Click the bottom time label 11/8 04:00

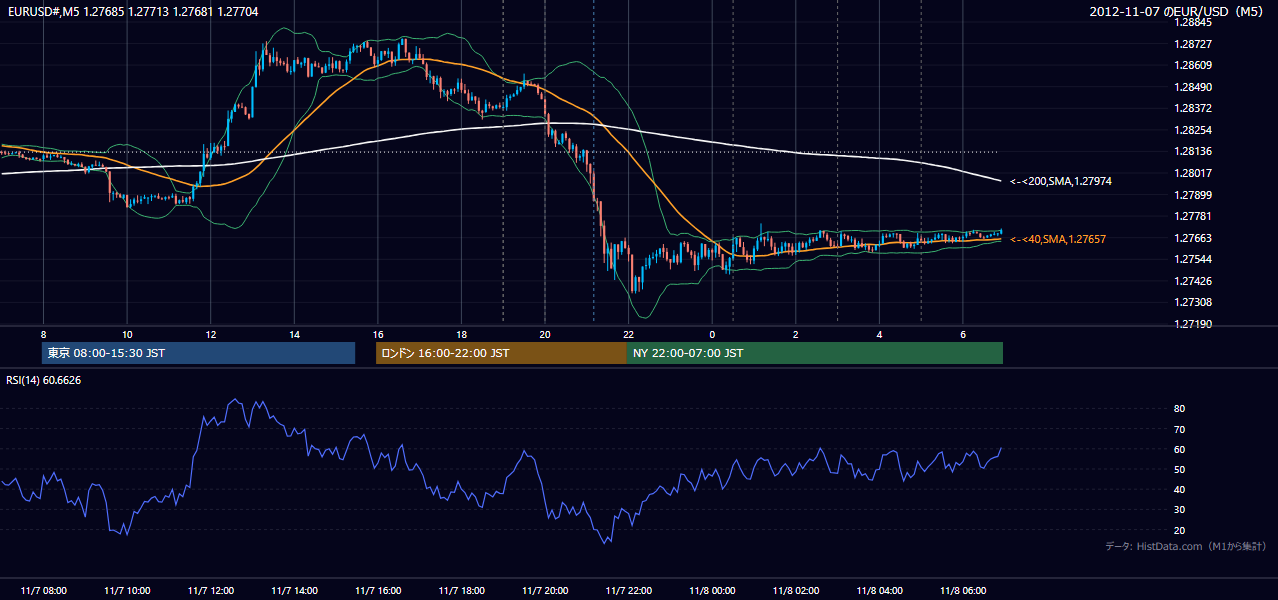[x=880, y=591]
